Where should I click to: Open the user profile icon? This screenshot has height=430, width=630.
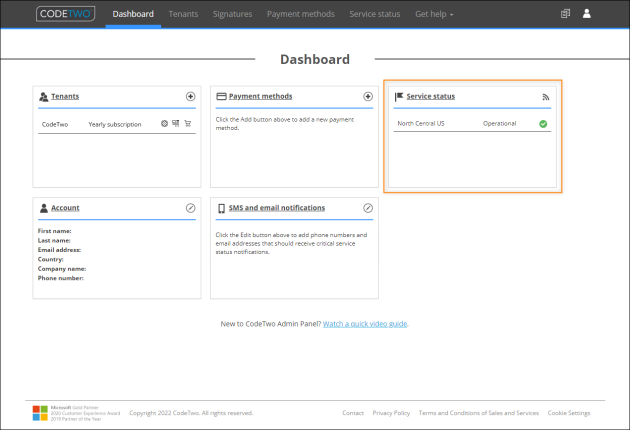click(x=587, y=14)
